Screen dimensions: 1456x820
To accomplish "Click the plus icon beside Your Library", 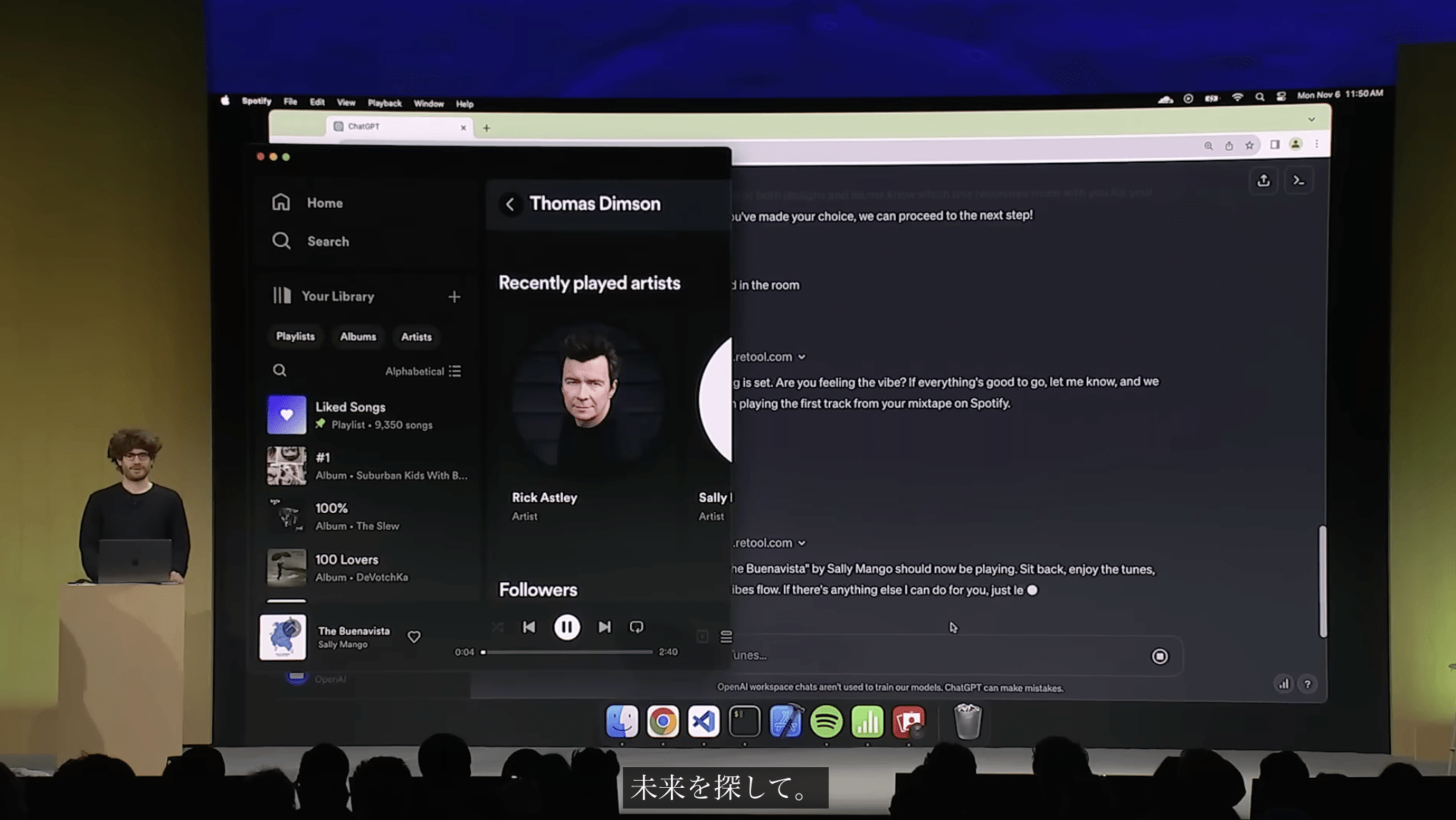I will point(454,296).
